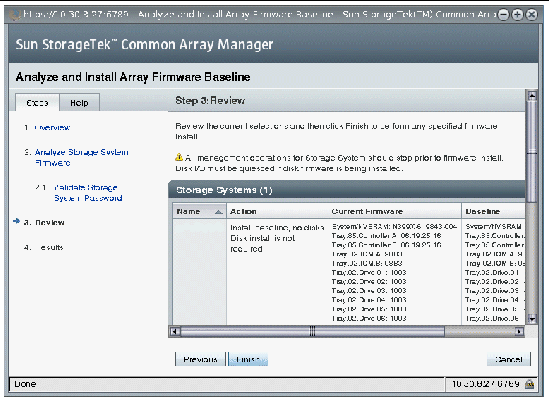Go to the Overview step link
Viewport: 549px width, 402px height.
52,127
